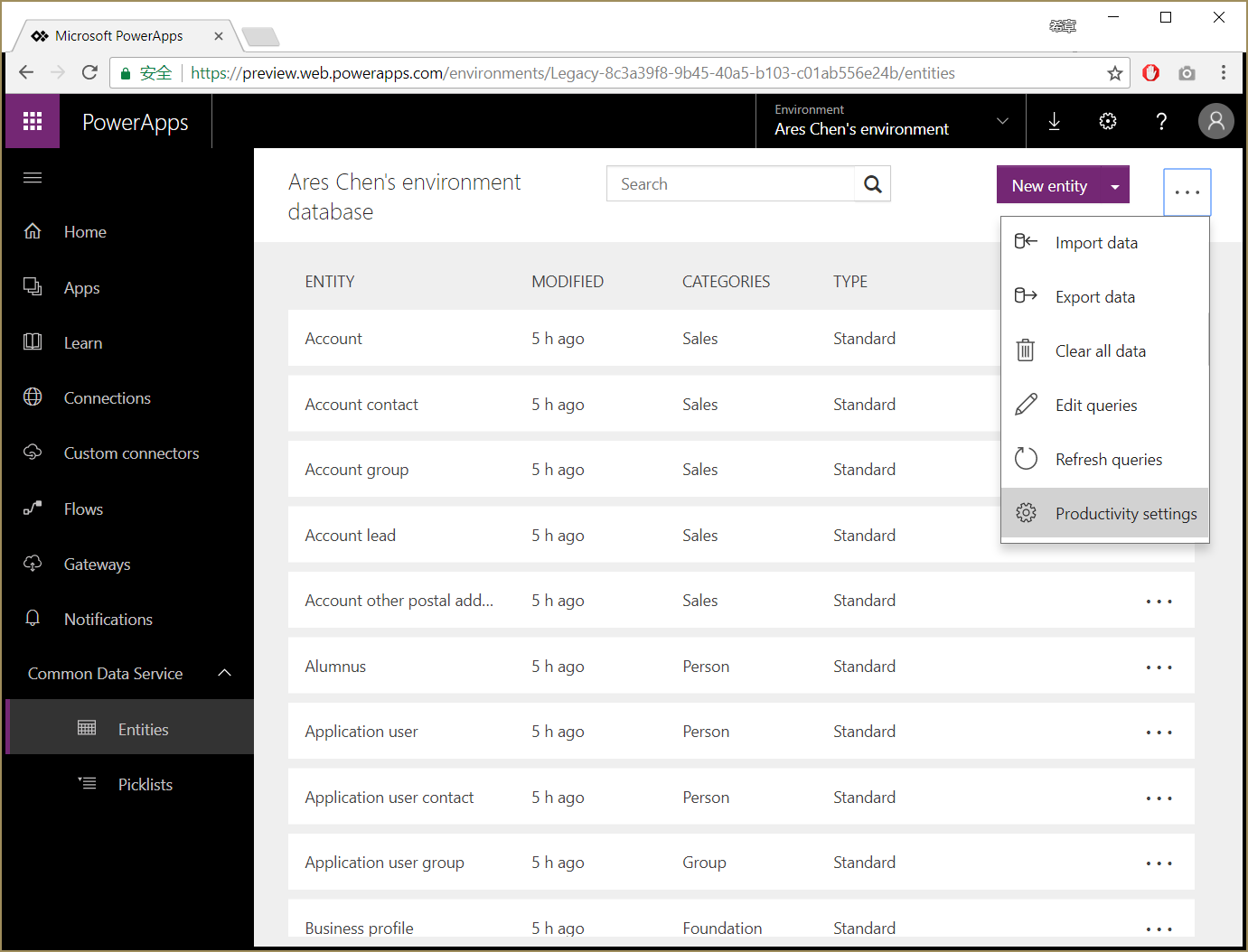The width and height of the screenshot is (1248, 952).
Task: Reload the page in browser
Action: (89, 73)
